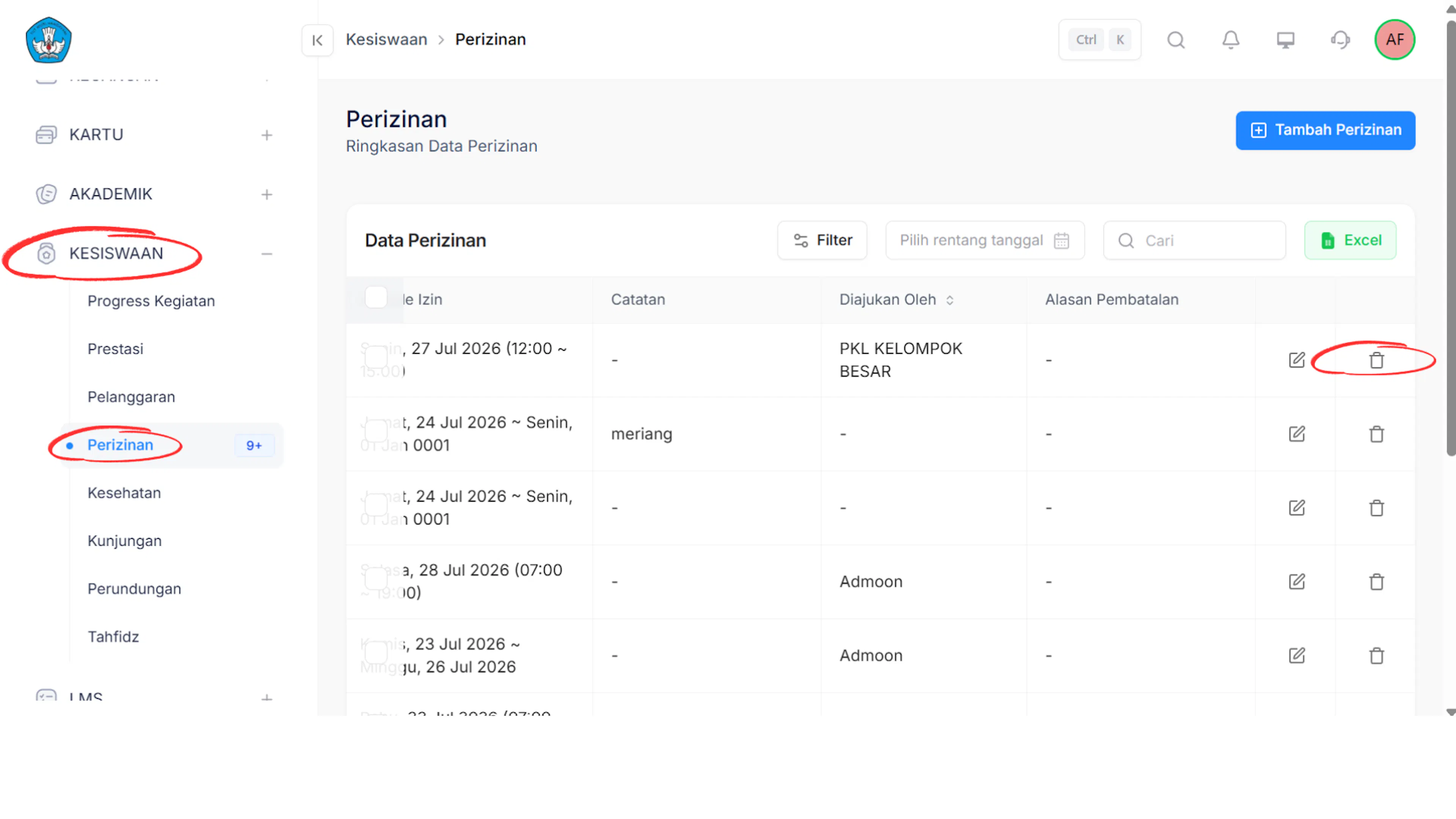This screenshot has height=819, width=1456.
Task: Tick the select-all checkbox in table header
Action: [376, 297]
